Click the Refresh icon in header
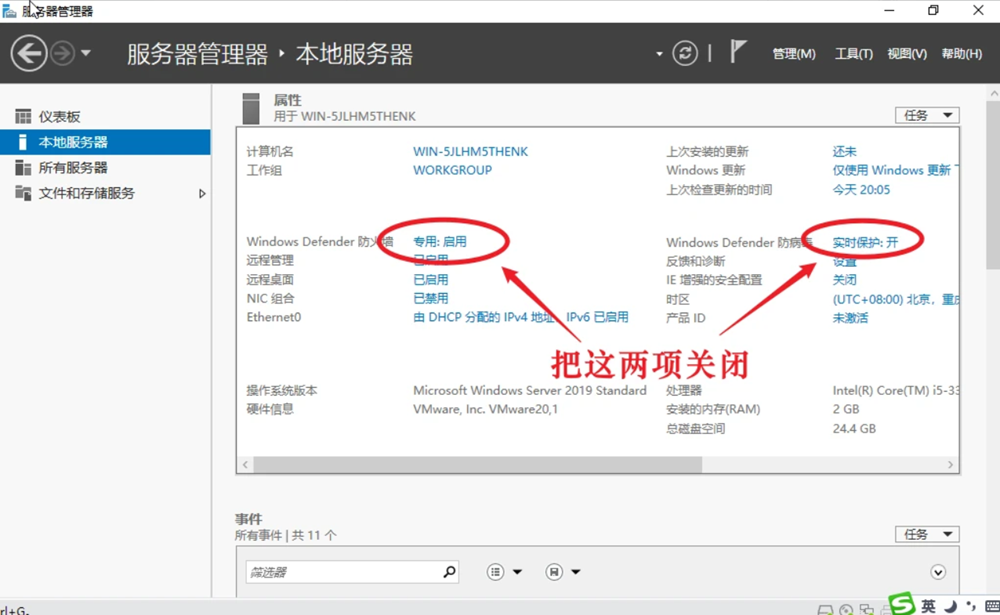 coord(685,53)
